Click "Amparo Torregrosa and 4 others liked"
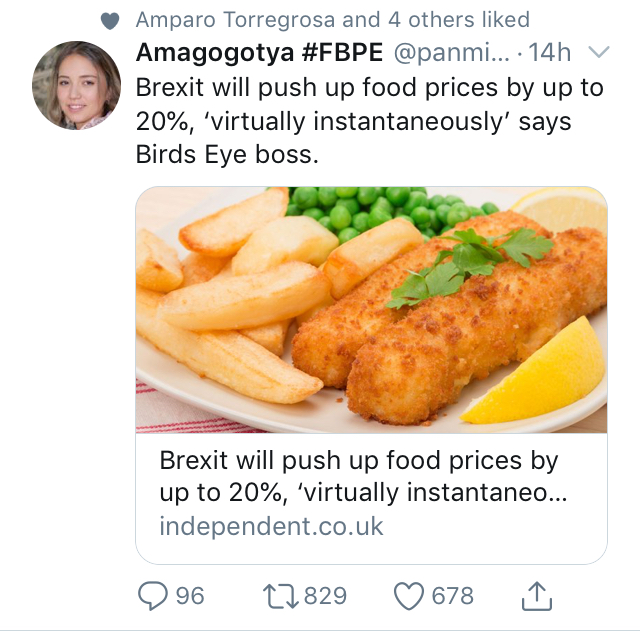Screen dimensions: 640x634 click(x=332, y=20)
